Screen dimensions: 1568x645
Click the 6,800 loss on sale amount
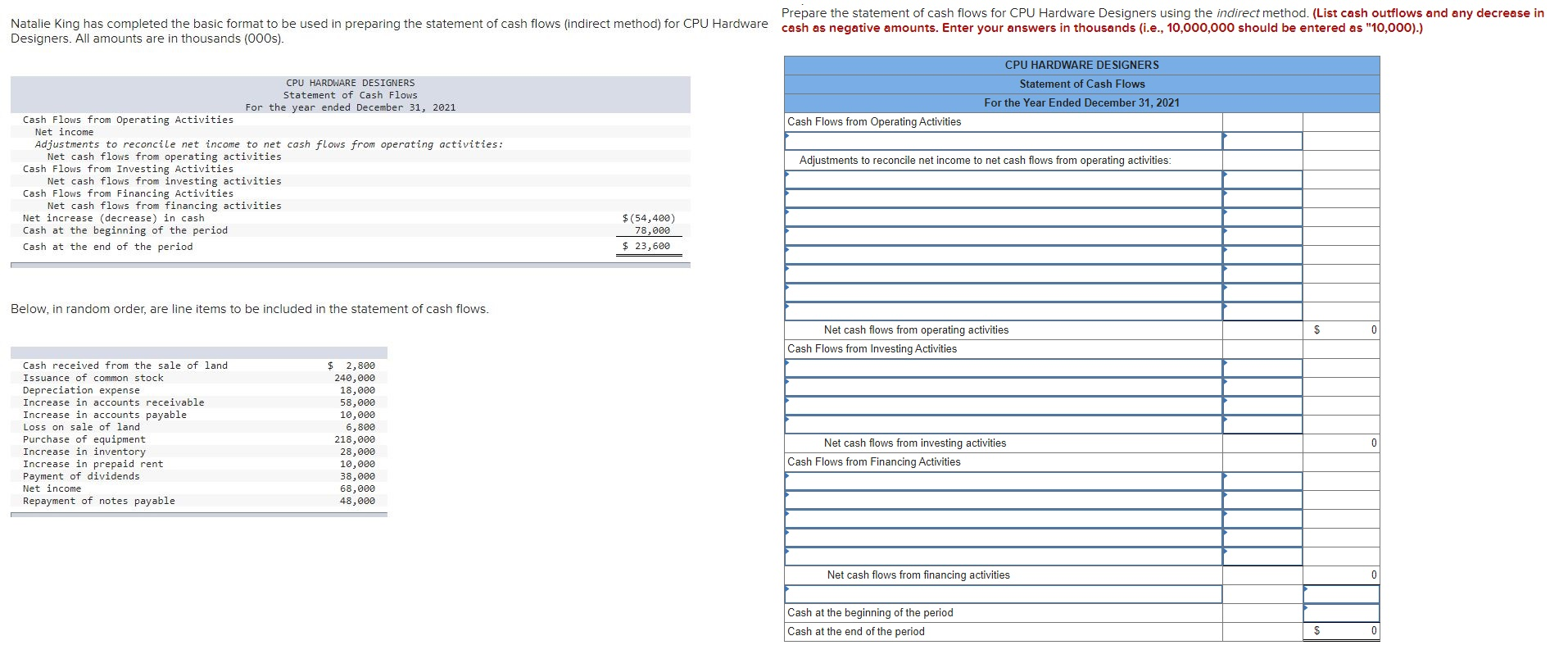point(360,427)
